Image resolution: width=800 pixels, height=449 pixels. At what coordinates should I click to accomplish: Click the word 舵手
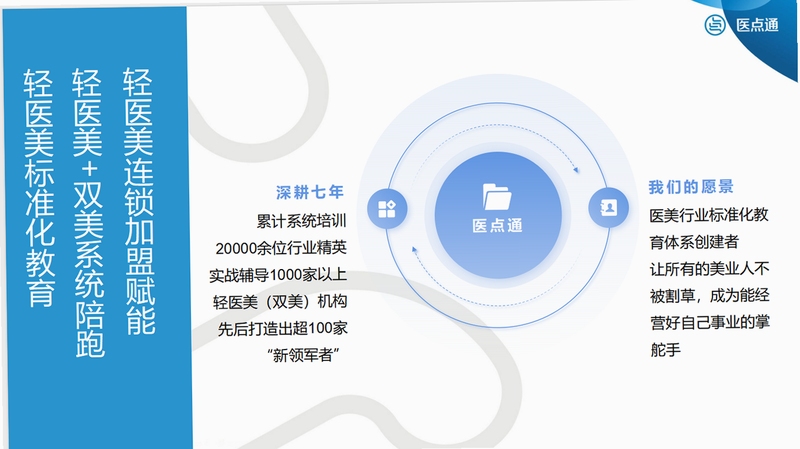tap(665, 350)
